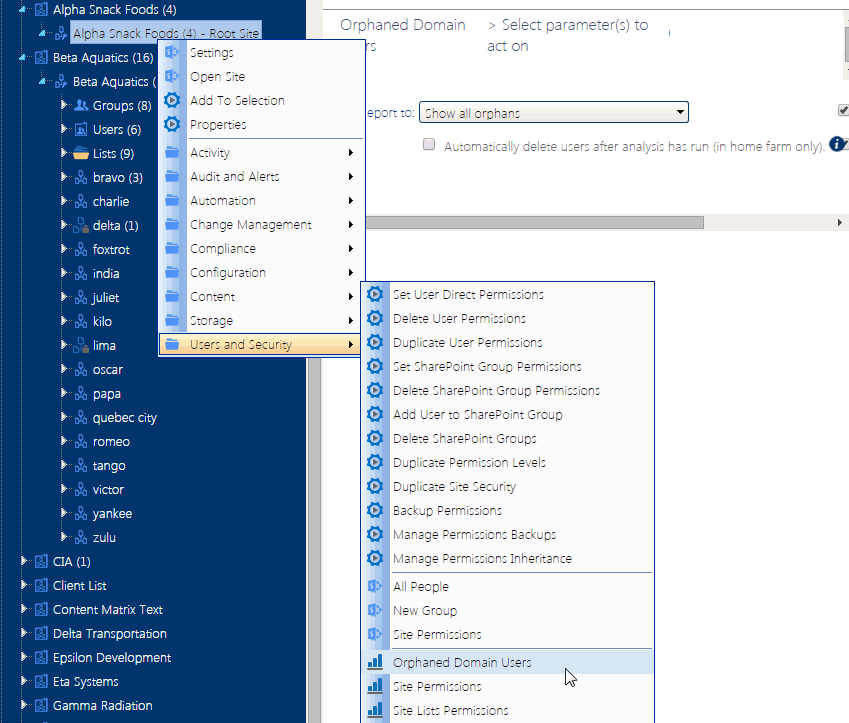Select the quebec city site
The image size is (849, 723).
point(125,418)
